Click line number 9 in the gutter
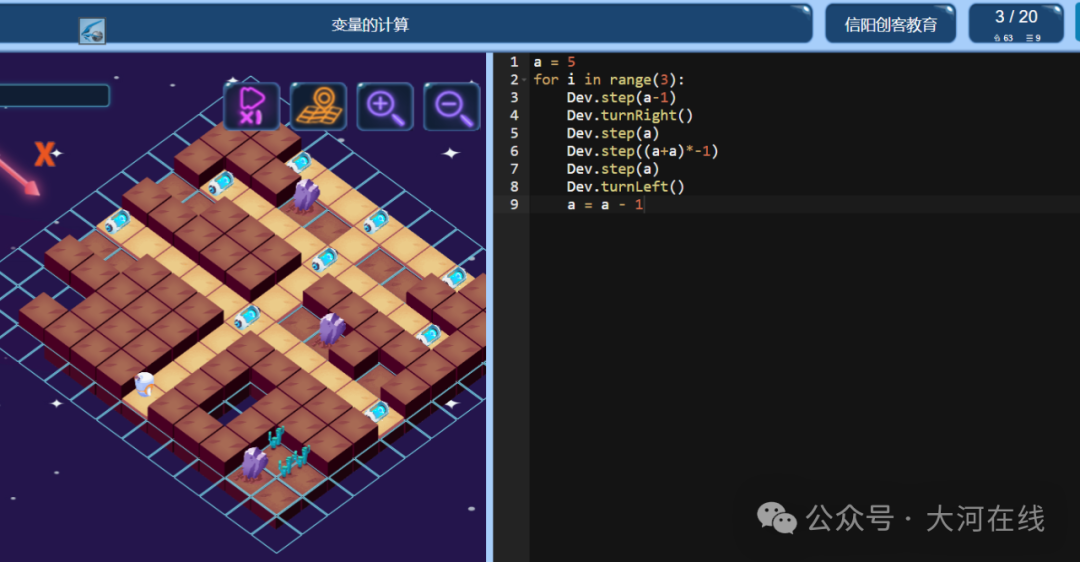The image size is (1080, 562). (514, 205)
